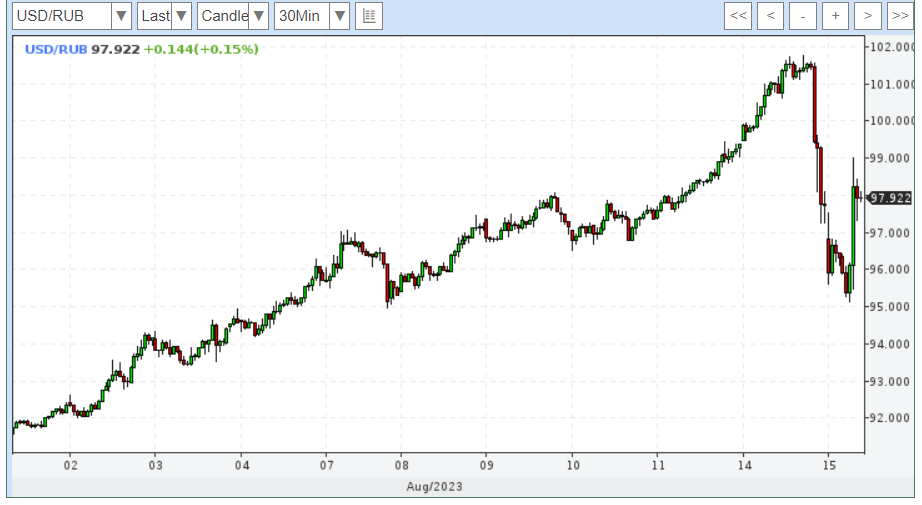Click the Aug/2023 month label
This screenshot has width=922, height=505.
pyautogui.click(x=435, y=487)
